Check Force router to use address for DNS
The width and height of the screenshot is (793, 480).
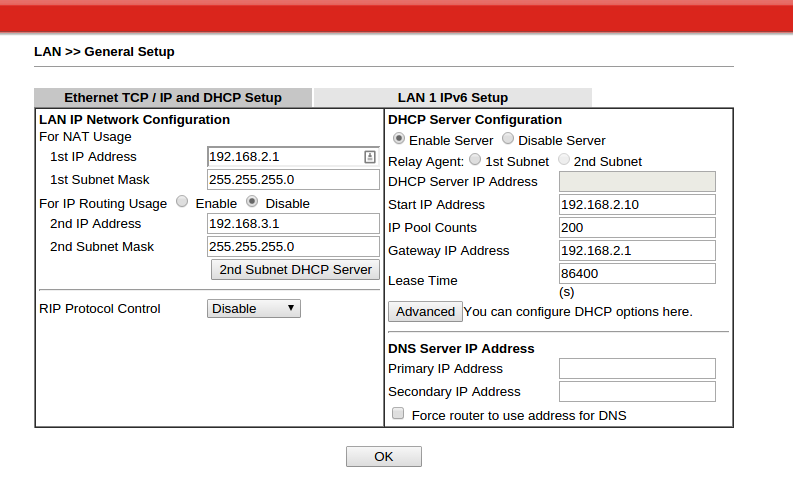pos(398,413)
